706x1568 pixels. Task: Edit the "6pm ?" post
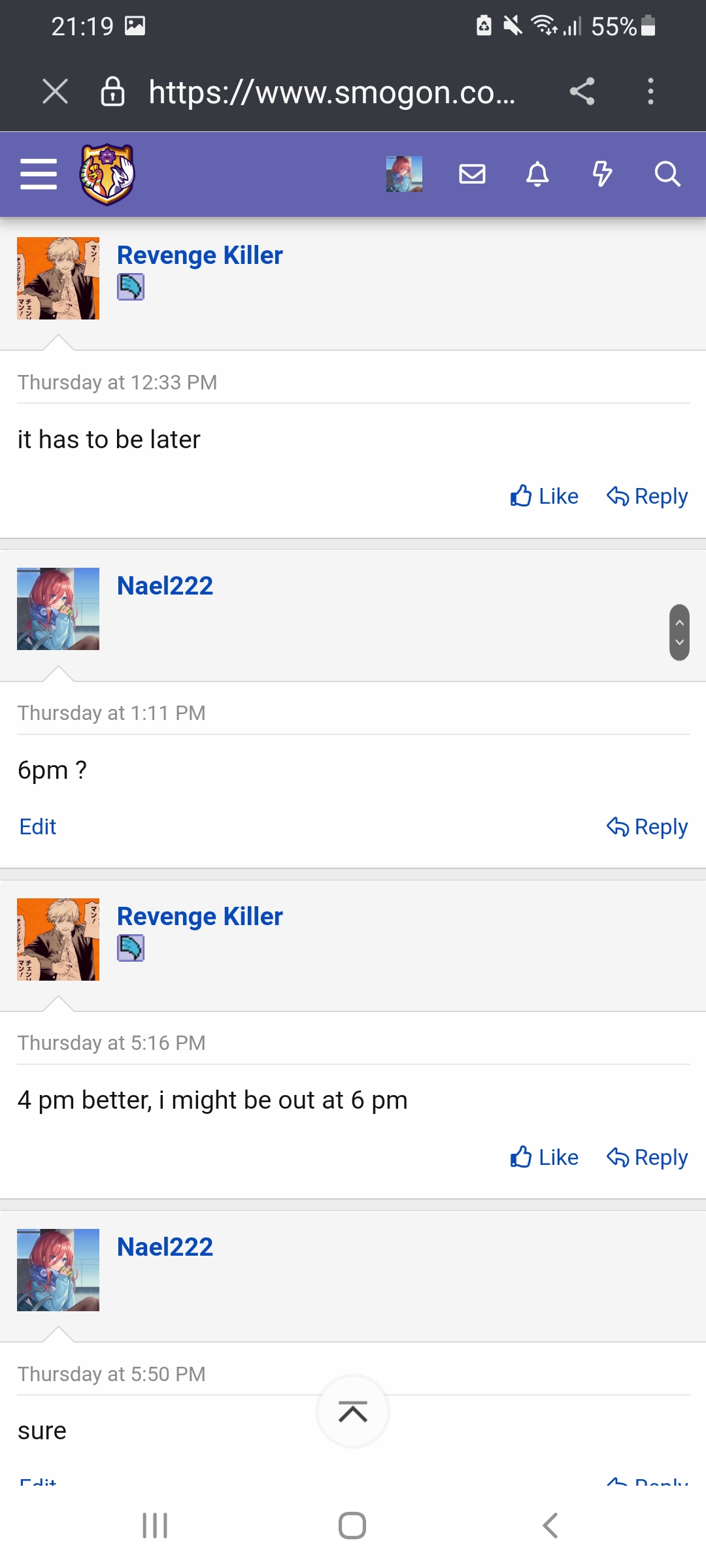pyautogui.click(x=38, y=827)
